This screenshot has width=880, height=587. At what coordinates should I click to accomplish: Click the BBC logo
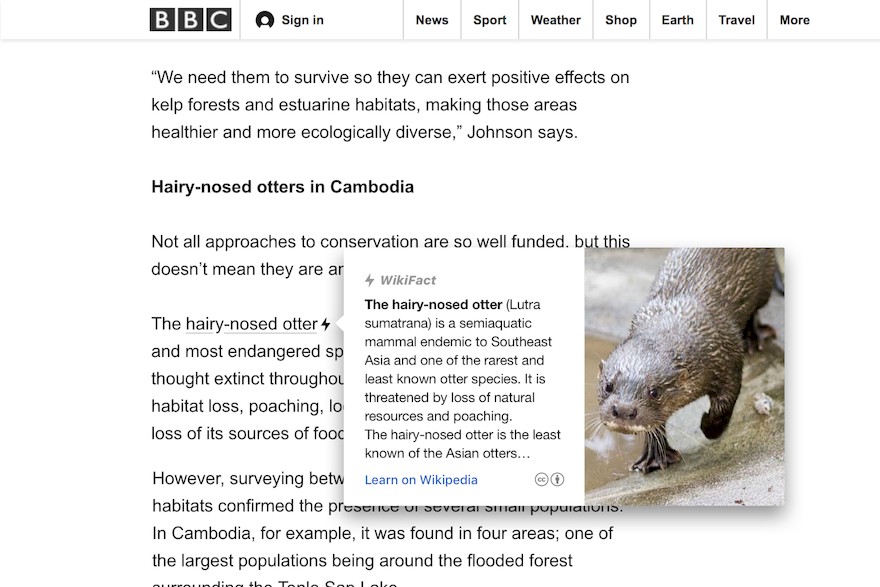pos(190,20)
